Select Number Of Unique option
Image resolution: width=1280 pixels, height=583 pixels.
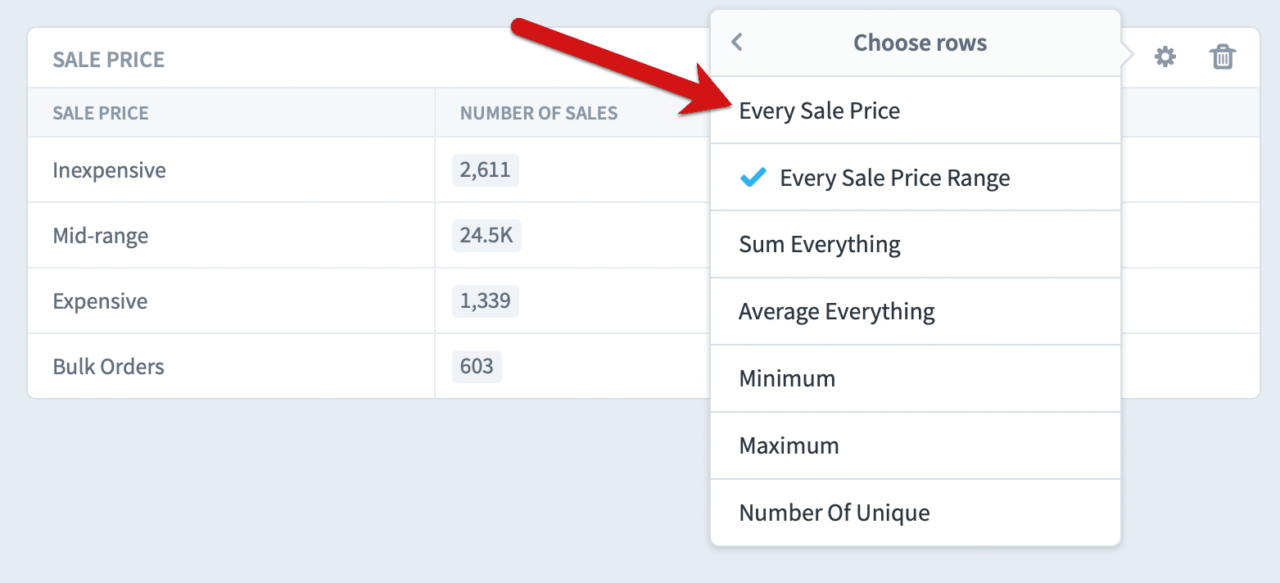(834, 513)
